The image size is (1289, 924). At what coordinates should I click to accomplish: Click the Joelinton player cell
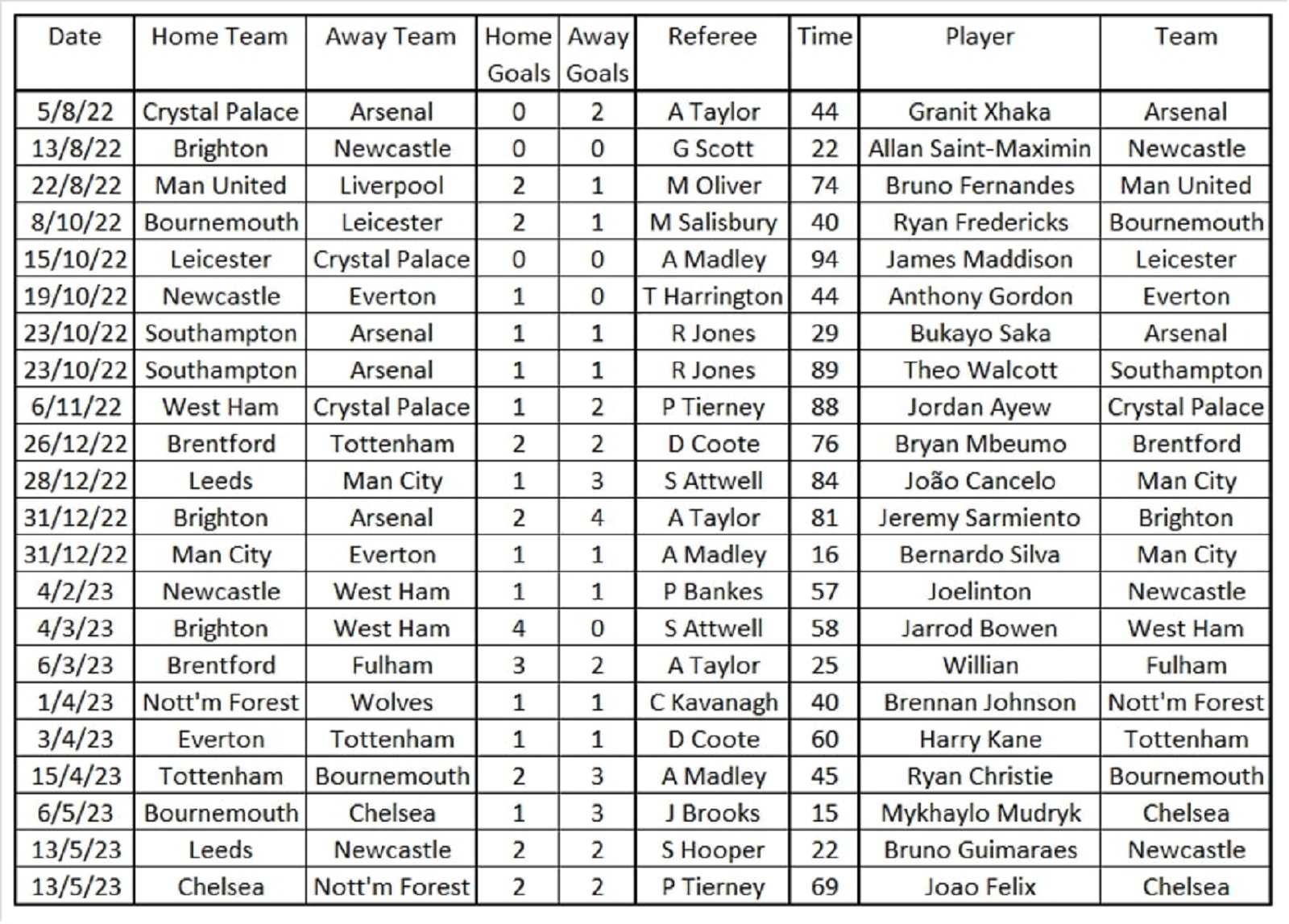(980, 591)
